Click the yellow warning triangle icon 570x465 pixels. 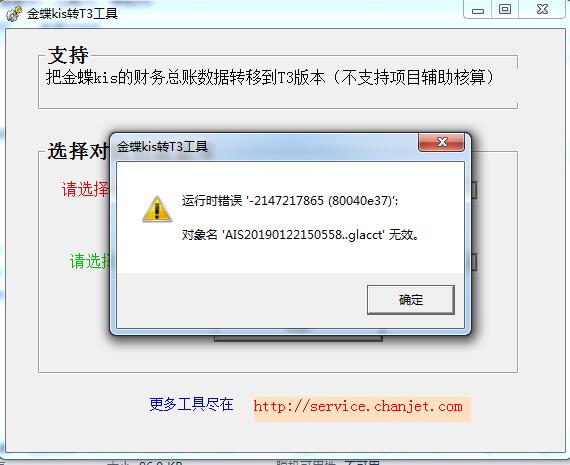coord(157,209)
